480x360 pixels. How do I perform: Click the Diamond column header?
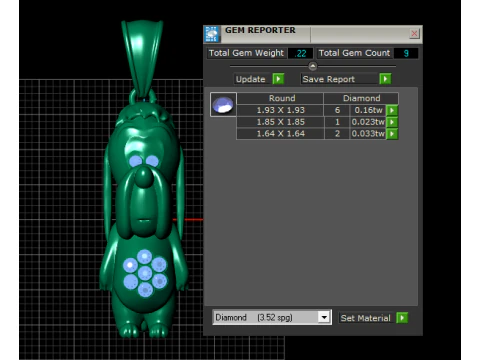click(x=361, y=98)
